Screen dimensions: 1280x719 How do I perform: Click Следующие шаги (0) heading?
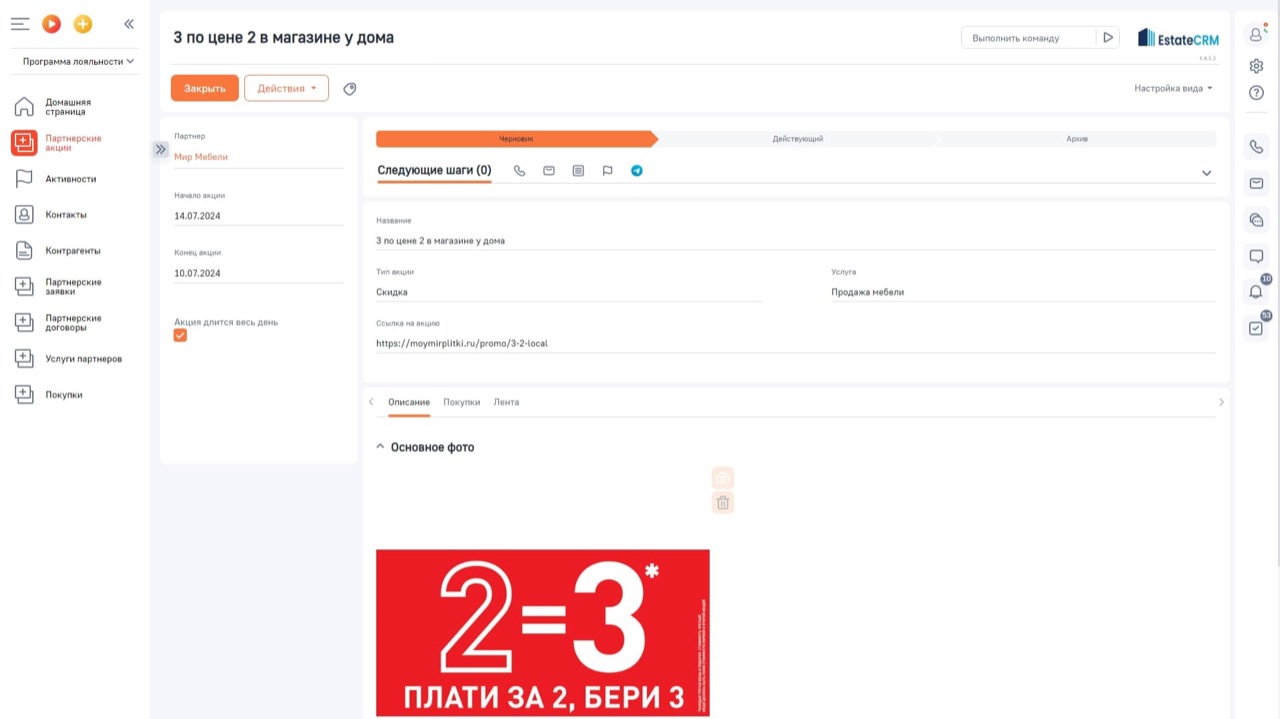click(x=434, y=170)
